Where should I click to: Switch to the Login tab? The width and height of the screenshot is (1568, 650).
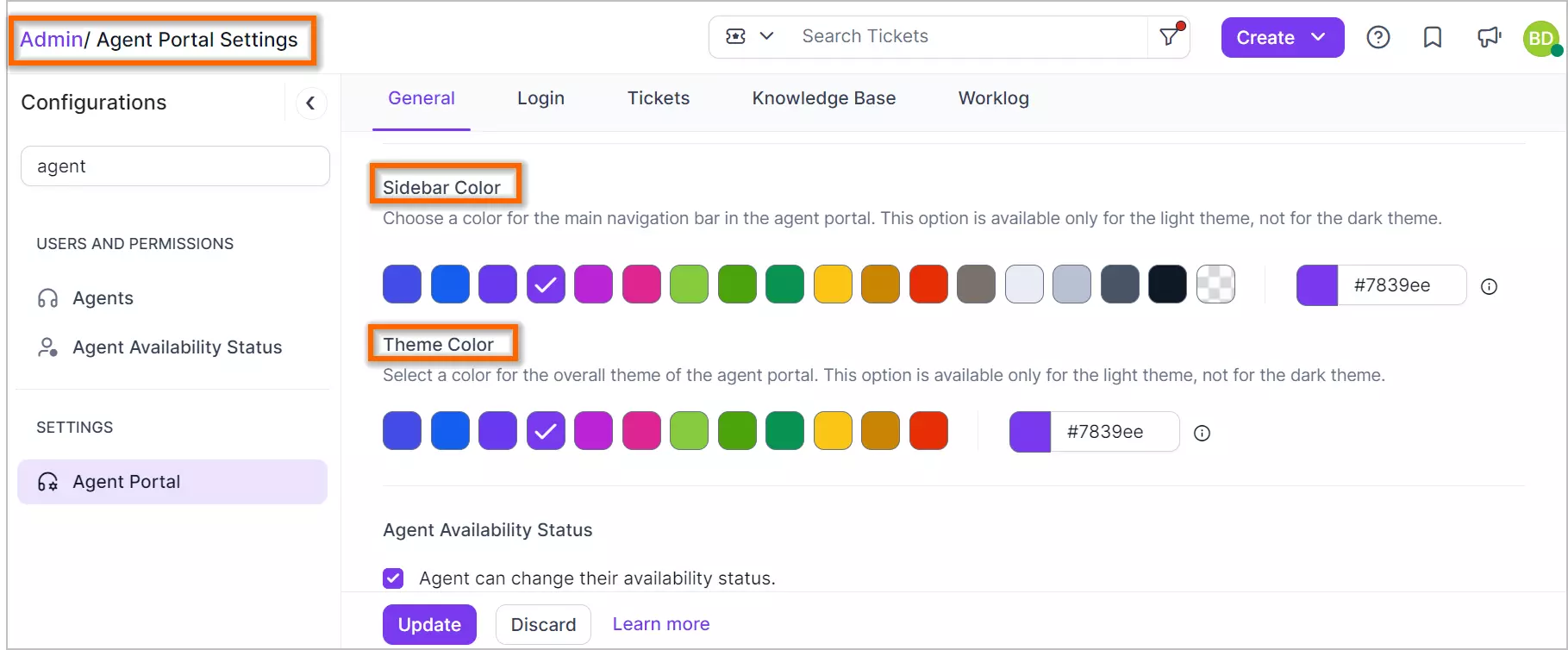(x=540, y=98)
